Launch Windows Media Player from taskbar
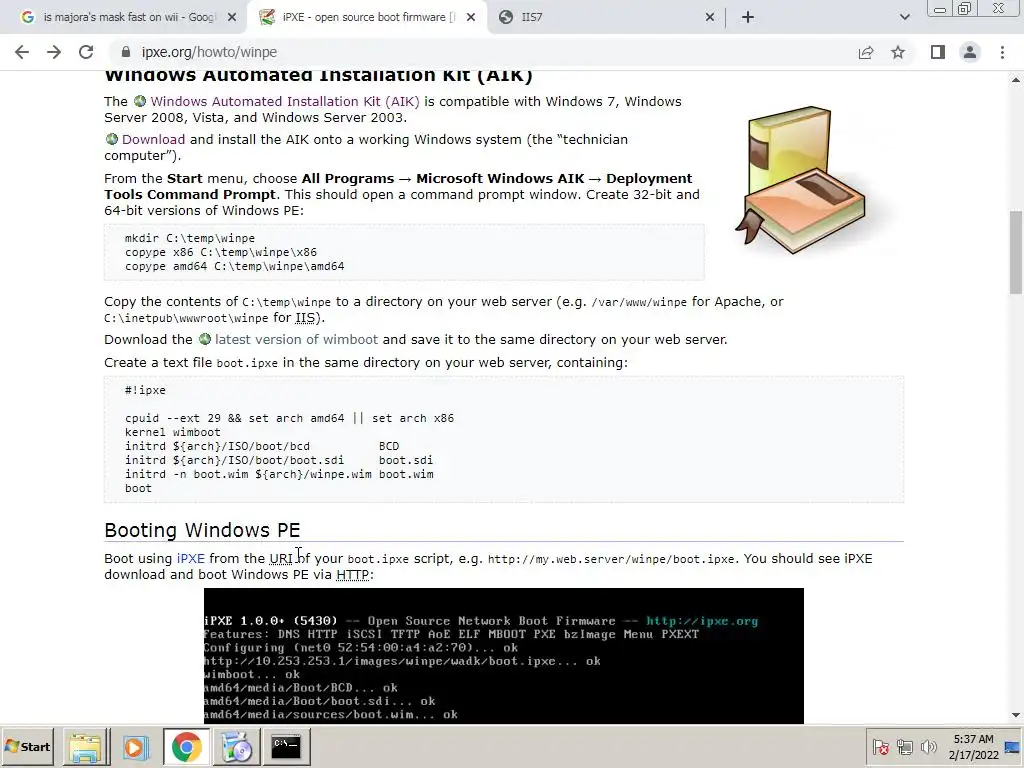Viewport: 1024px width, 768px height. coord(136,747)
